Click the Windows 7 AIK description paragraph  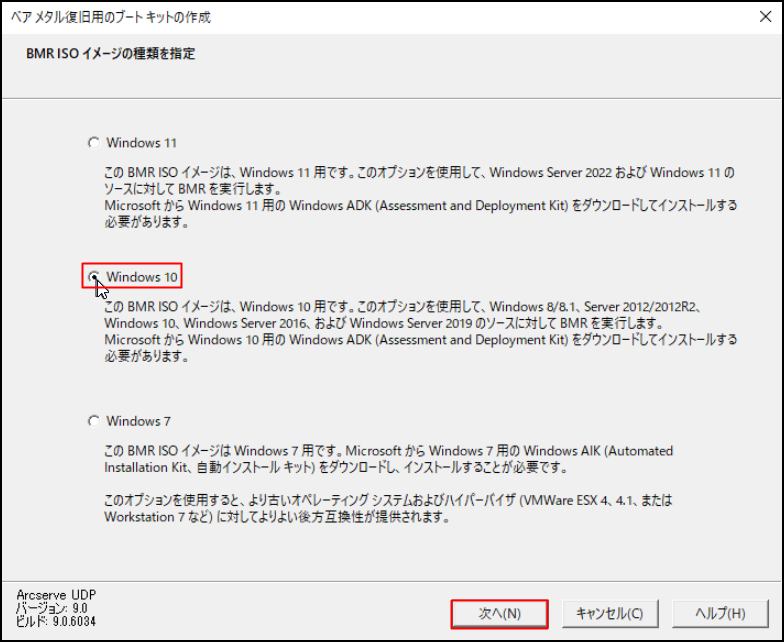[388, 459]
